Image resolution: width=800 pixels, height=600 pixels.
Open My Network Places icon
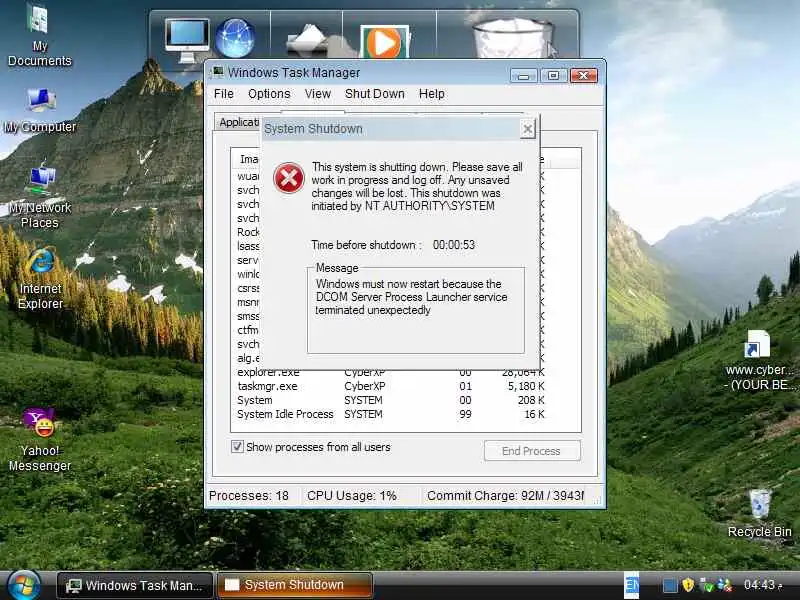click(40, 195)
